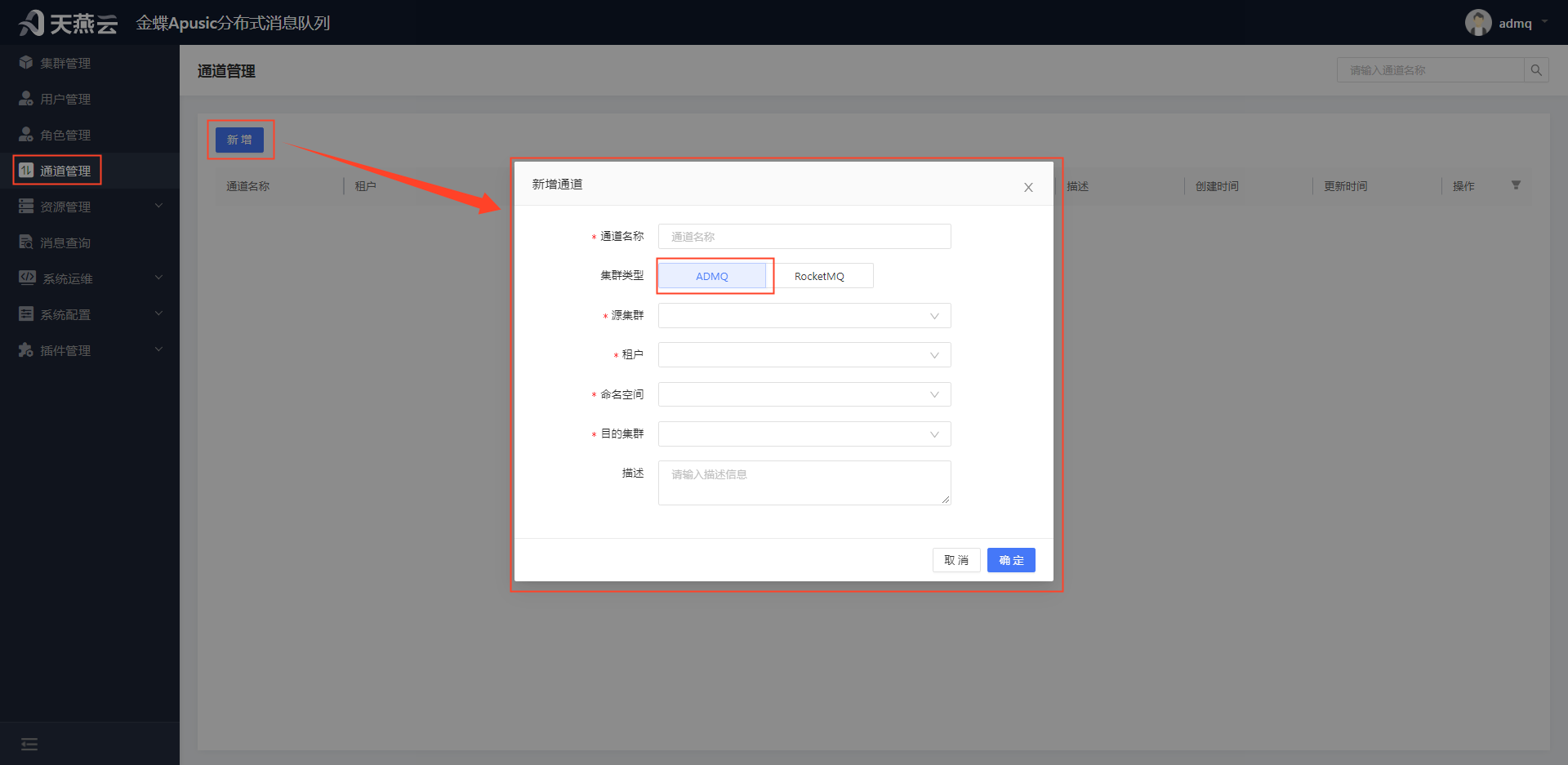Expand the 系统配置 submenu chevron

pyautogui.click(x=158, y=314)
